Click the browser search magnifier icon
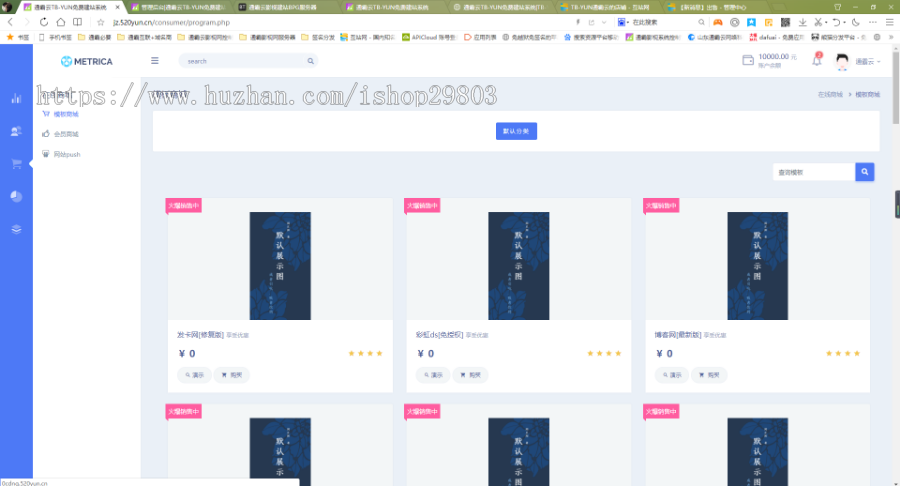This screenshot has height=486, width=900. click(x=701, y=22)
